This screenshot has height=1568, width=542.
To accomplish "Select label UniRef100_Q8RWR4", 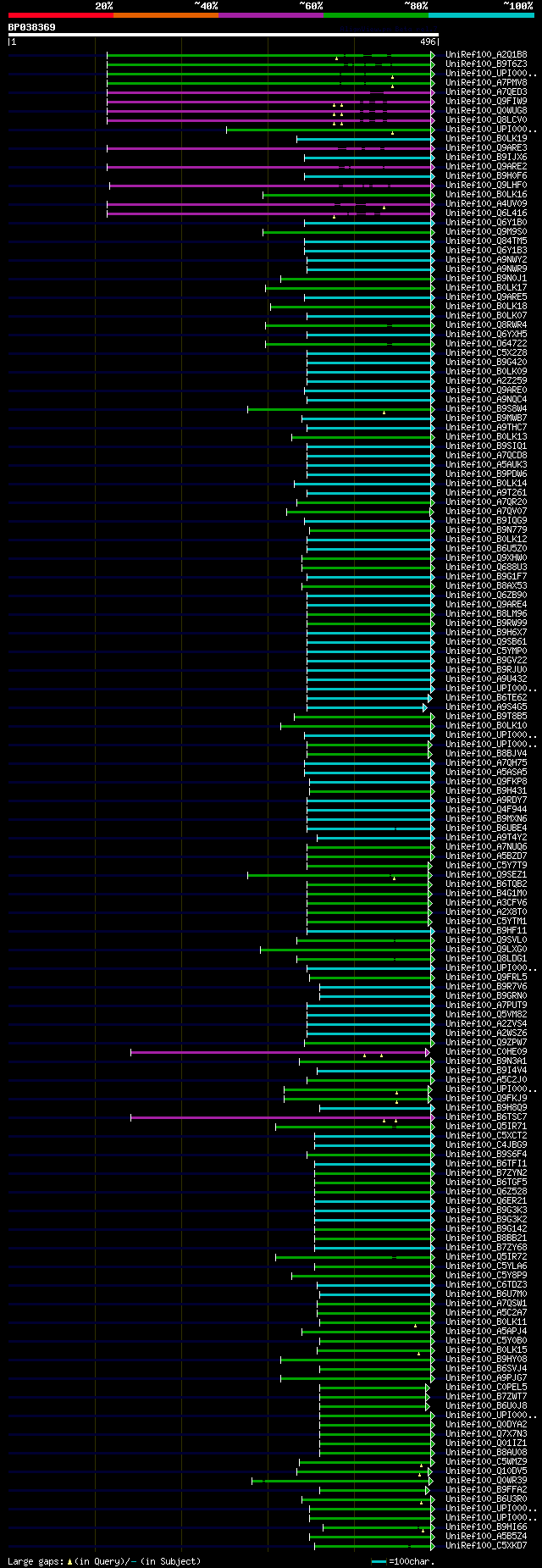I will [486, 325].
